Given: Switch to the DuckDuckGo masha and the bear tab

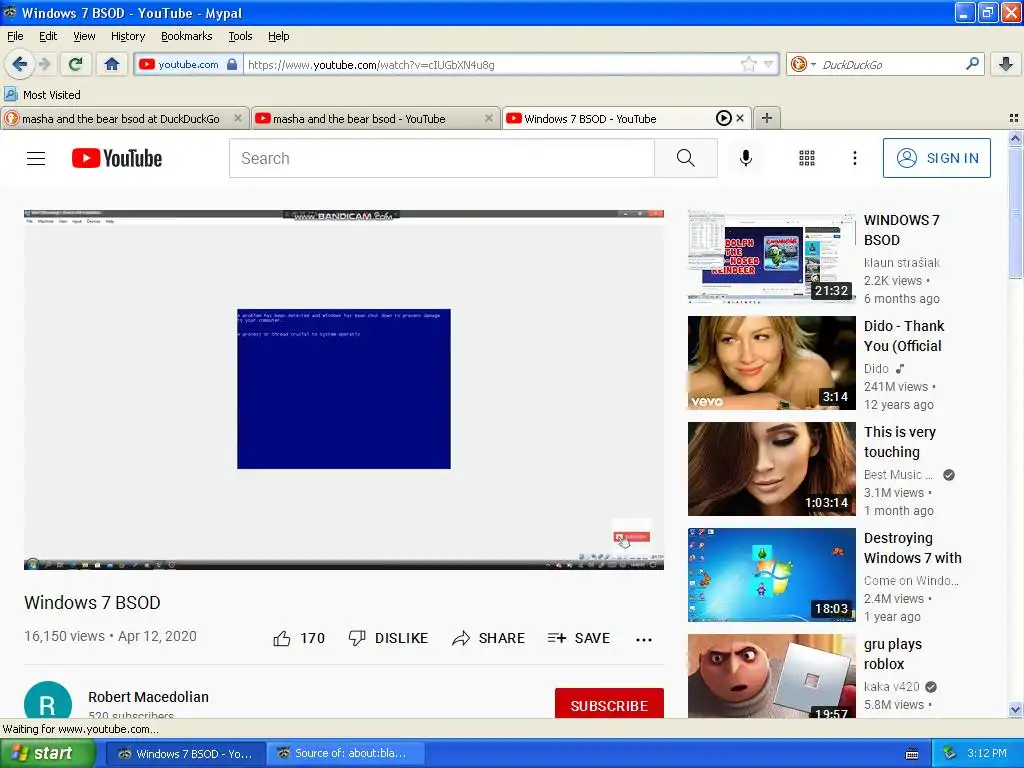Looking at the screenshot, I should (x=121, y=119).
